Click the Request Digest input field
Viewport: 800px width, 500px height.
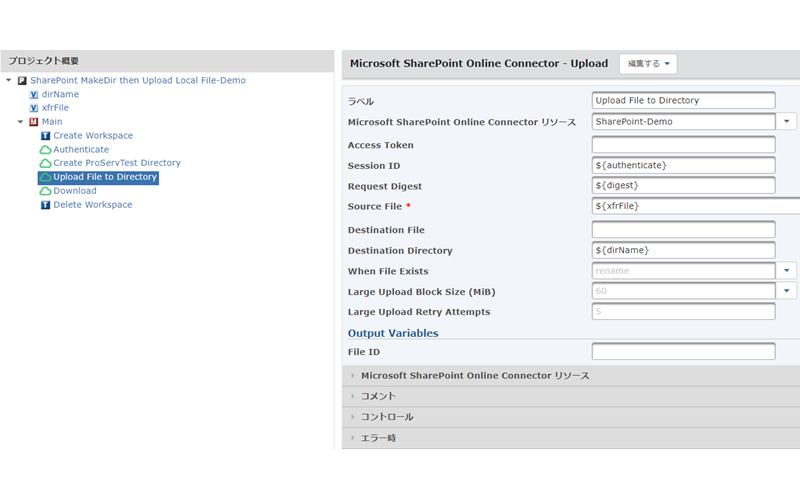(683, 185)
